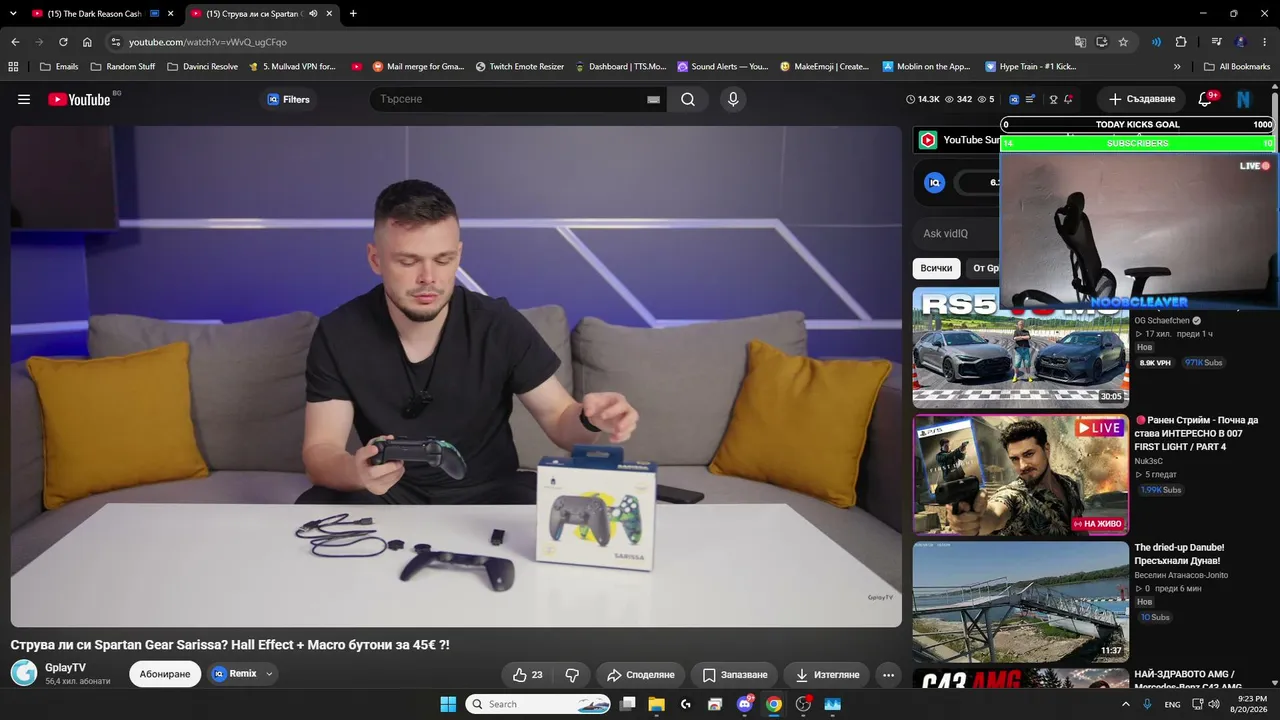
Task: Open the Twitch Emote Resizer bookmark
Action: [520, 67]
